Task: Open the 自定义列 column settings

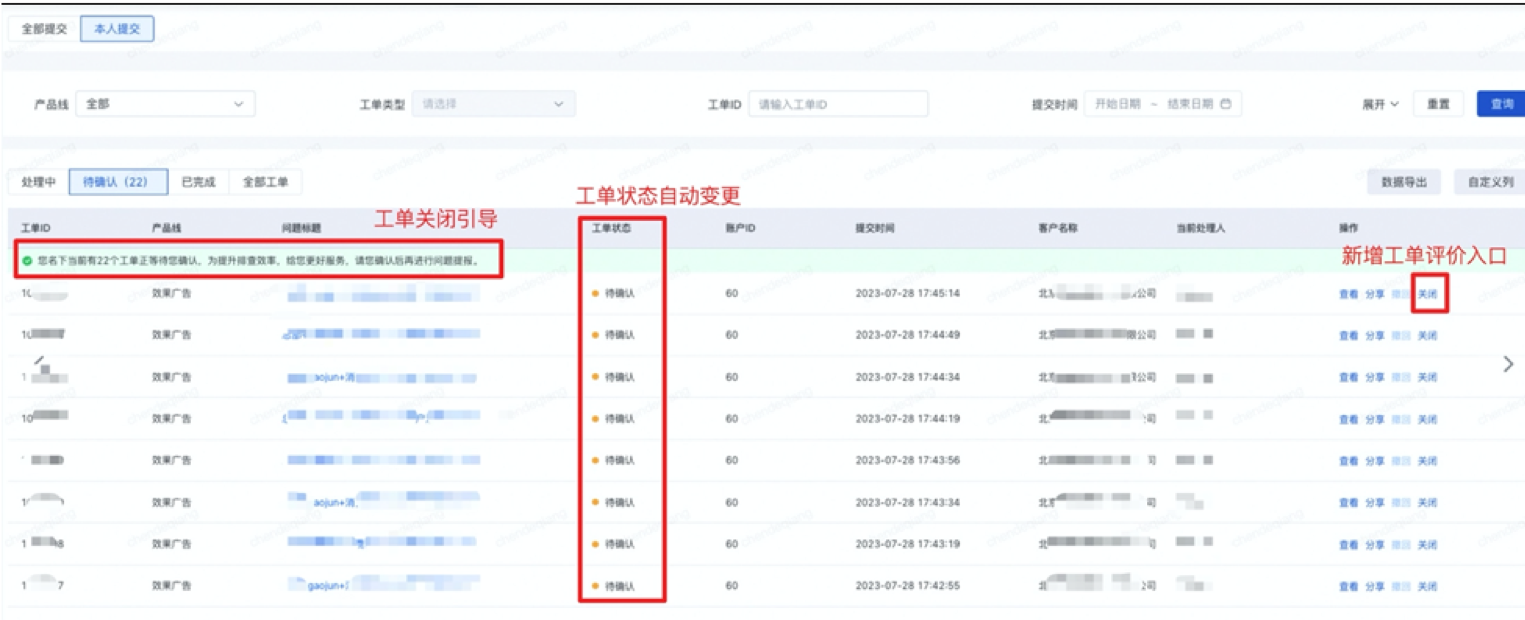Action: 1489,182
